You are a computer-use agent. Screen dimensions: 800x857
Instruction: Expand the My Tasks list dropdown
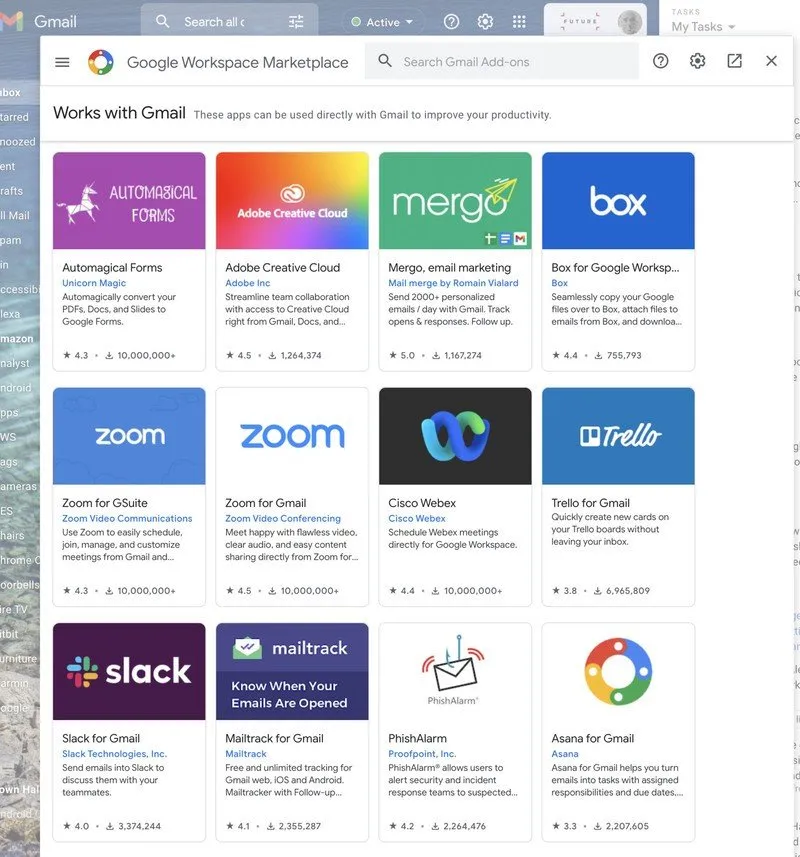704,27
